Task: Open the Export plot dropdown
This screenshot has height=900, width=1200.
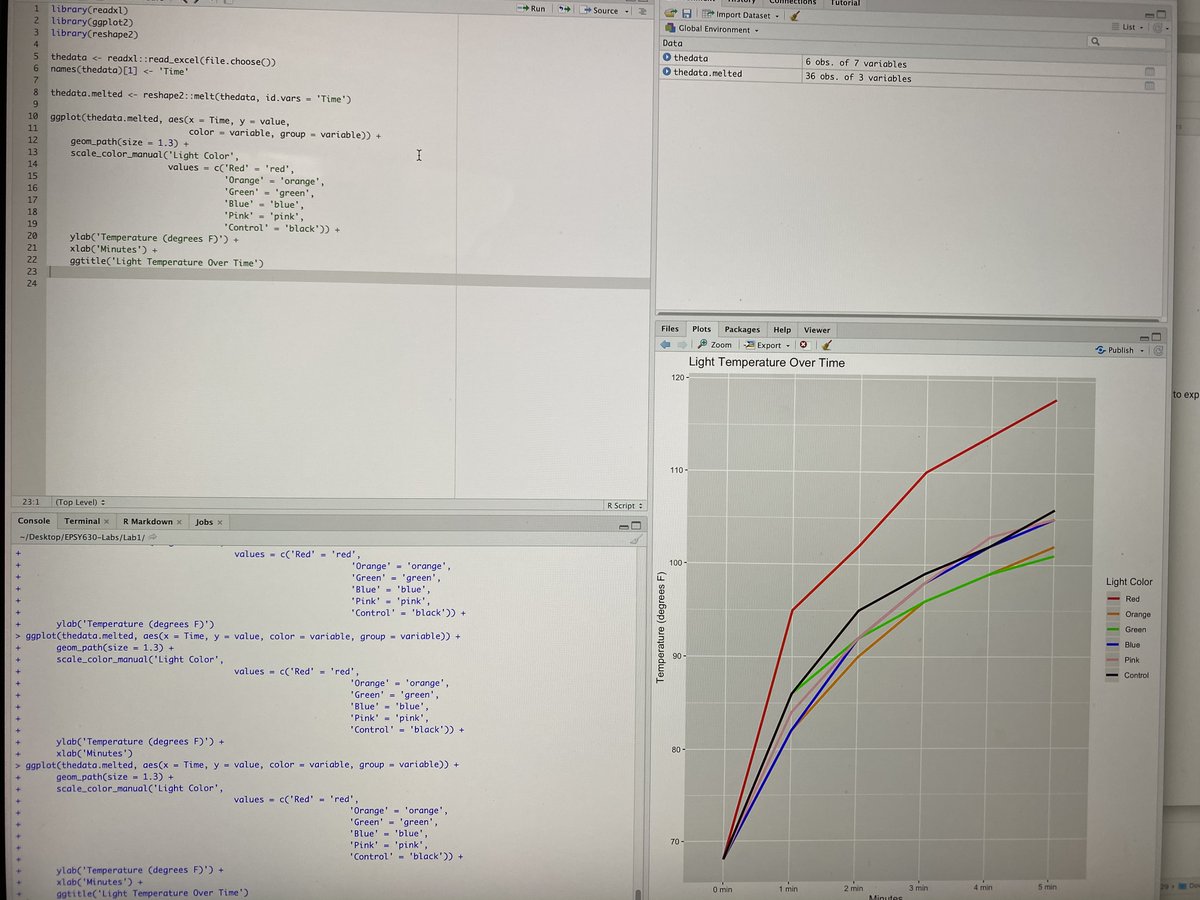Action: pos(767,345)
